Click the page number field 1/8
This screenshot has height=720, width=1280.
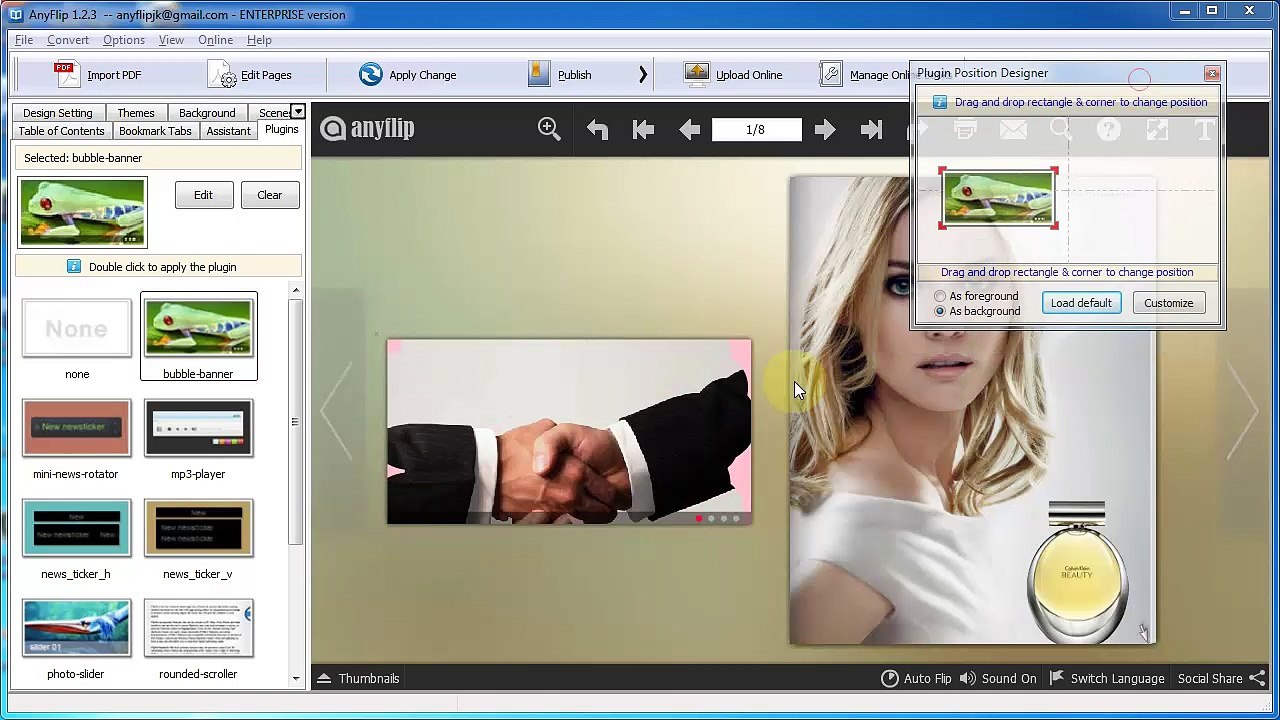point(756,129)
